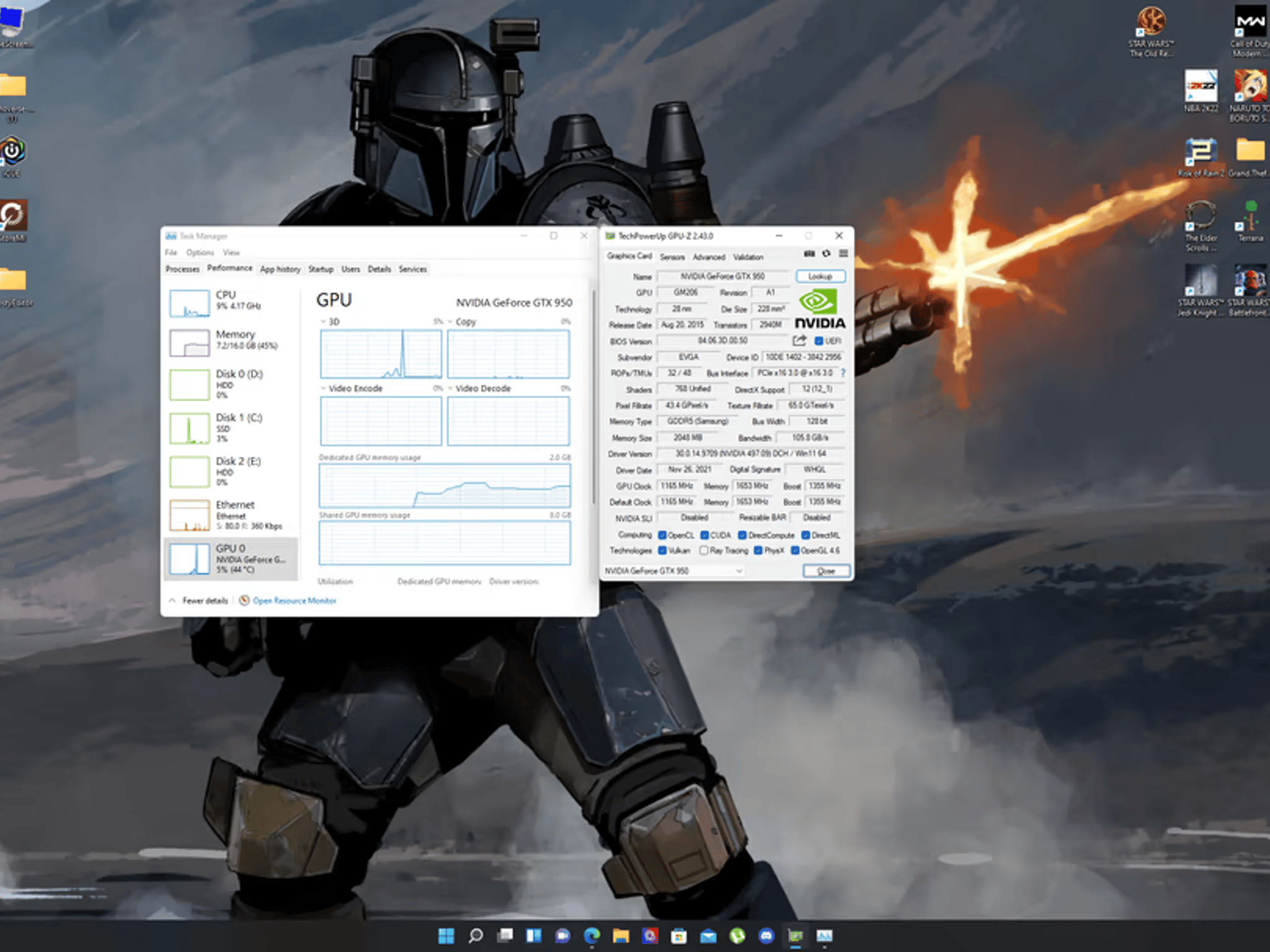
Task: Click the Task Manager performance pane scrollbar
Action: click(x=593, y=397)
